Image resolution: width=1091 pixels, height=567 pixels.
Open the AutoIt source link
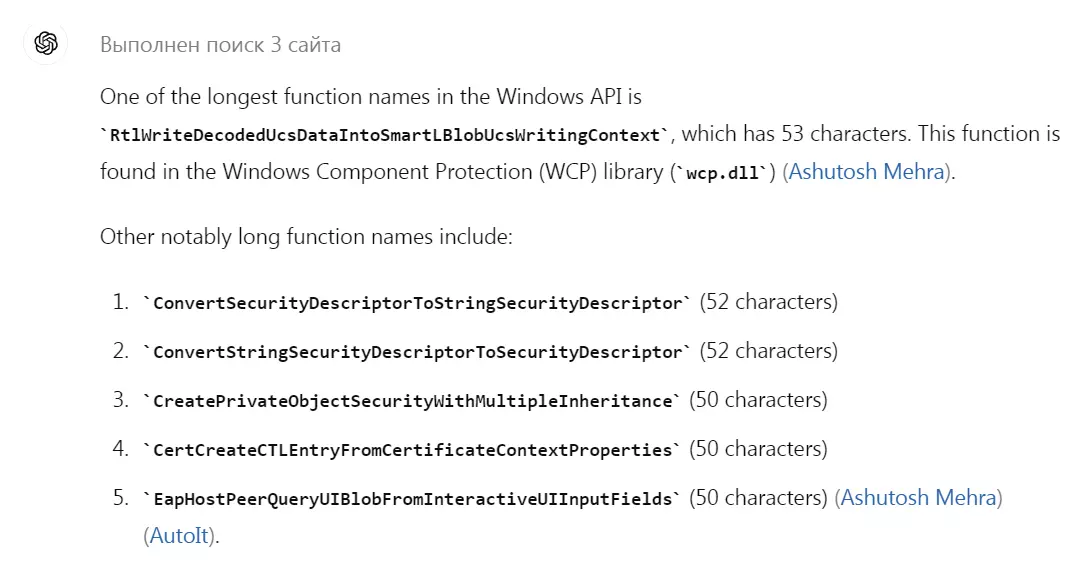click(179, 536)
